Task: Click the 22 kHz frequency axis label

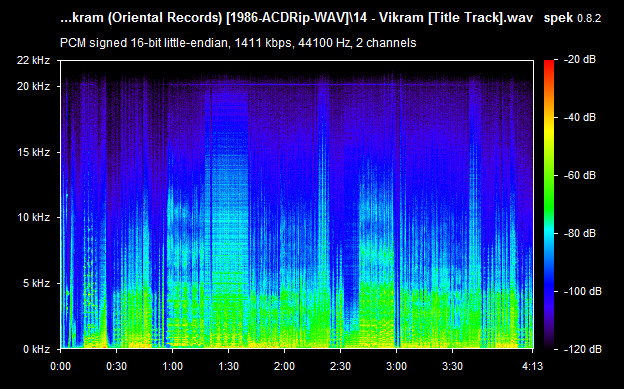Action: [33, 60]
